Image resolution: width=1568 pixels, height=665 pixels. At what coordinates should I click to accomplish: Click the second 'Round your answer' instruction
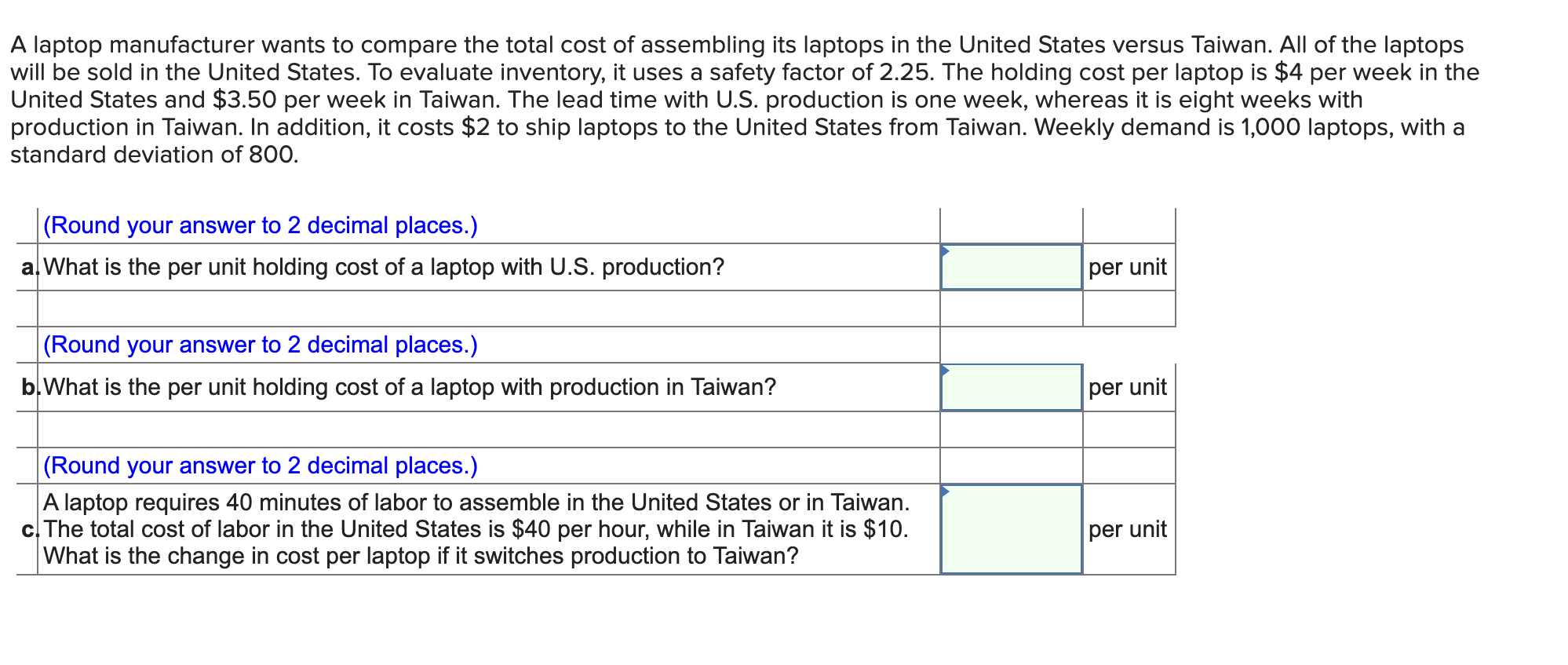(261, 345)
